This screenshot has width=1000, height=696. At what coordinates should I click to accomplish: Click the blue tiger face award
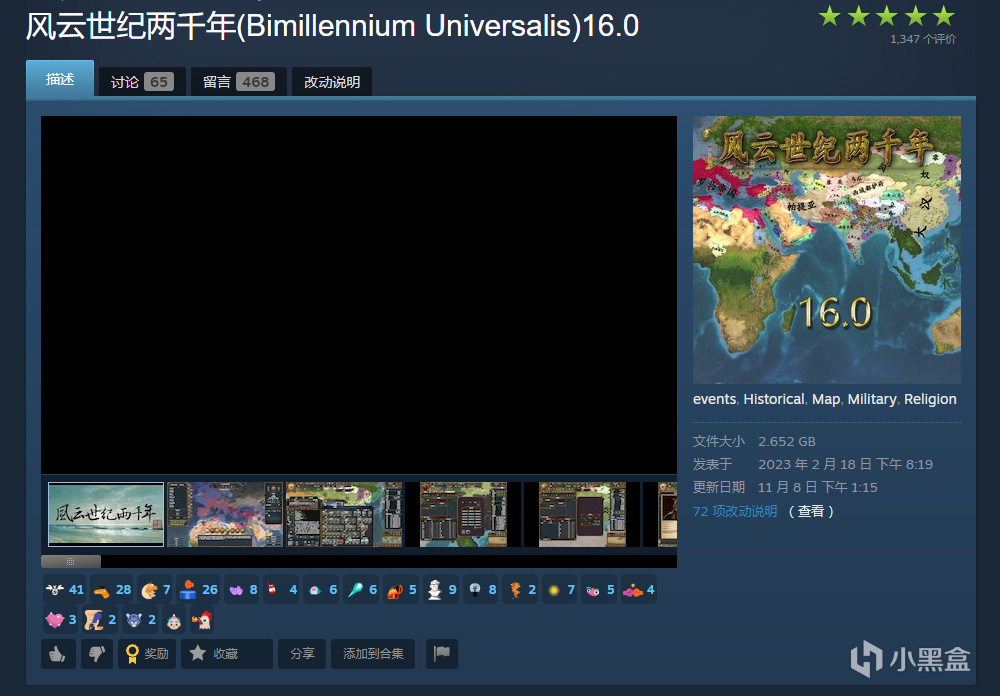coord(140,619)
